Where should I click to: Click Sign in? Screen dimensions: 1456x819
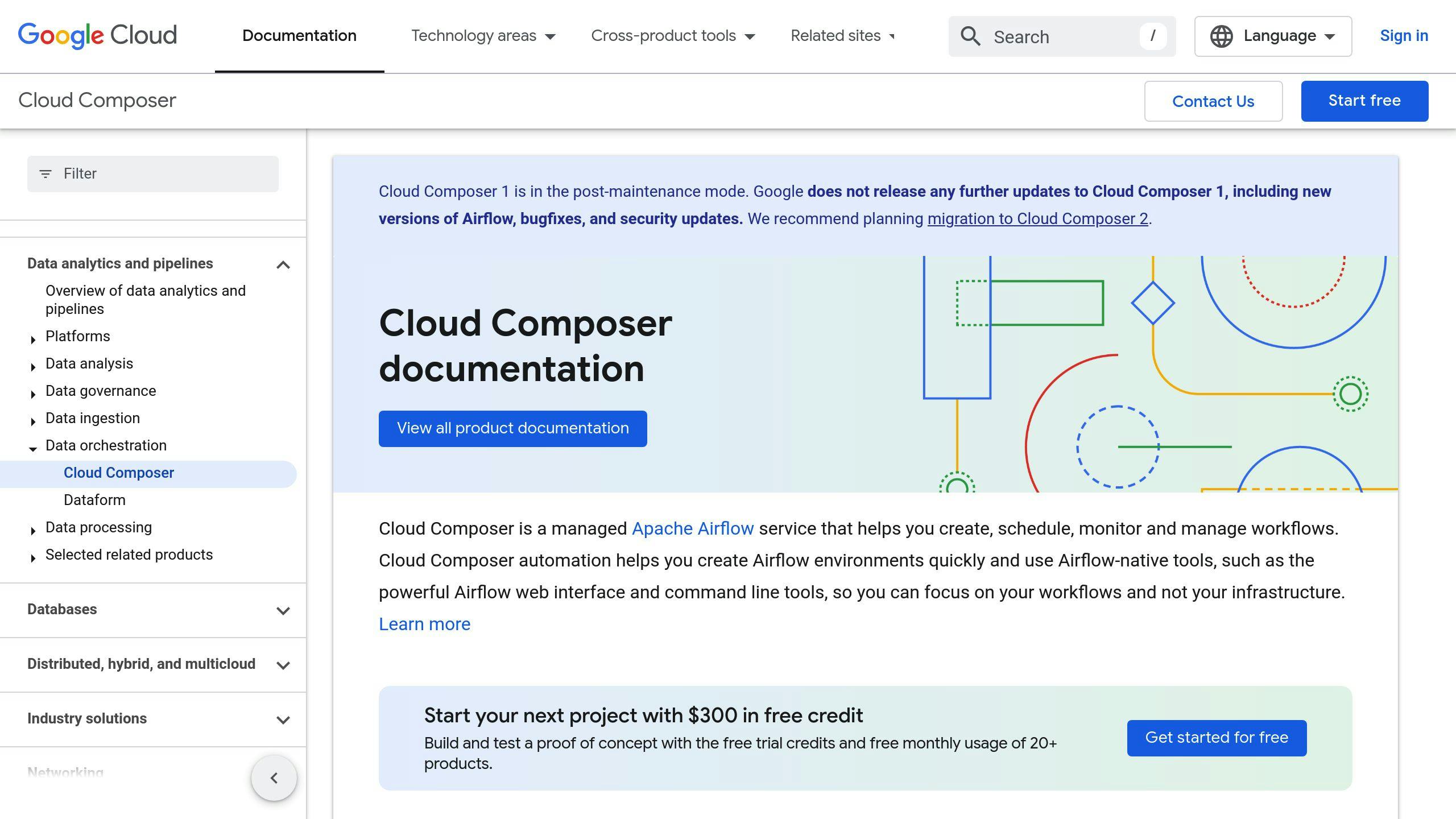point(1404,36)
